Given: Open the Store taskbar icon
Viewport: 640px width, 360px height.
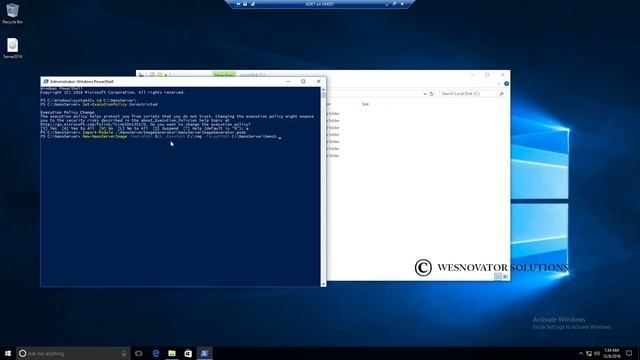Looking at the screenshot, I should coord(188,353).
